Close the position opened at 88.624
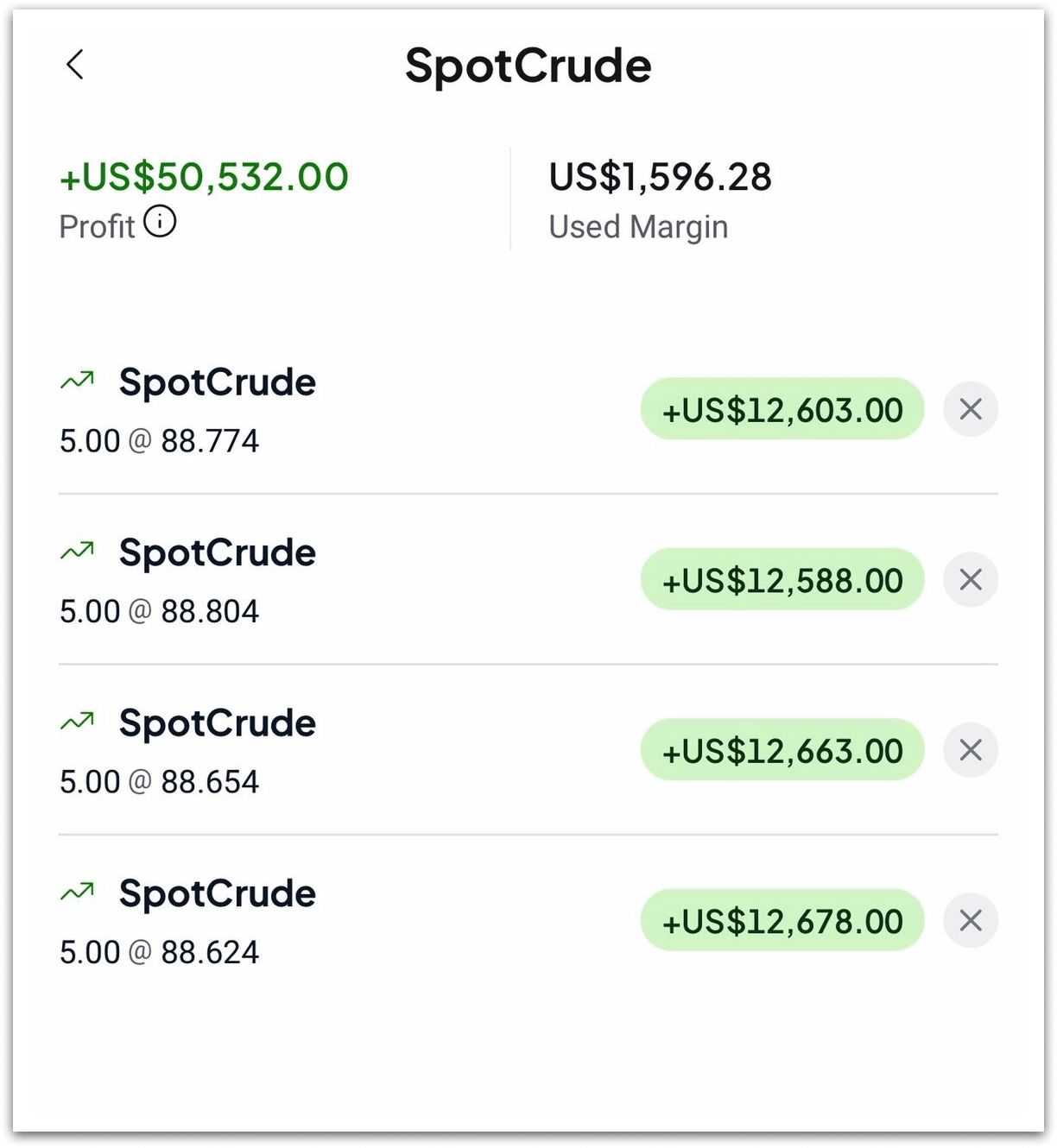Screen dimensions: 1057x1148 pyautogui.click(x=971, y=921)
